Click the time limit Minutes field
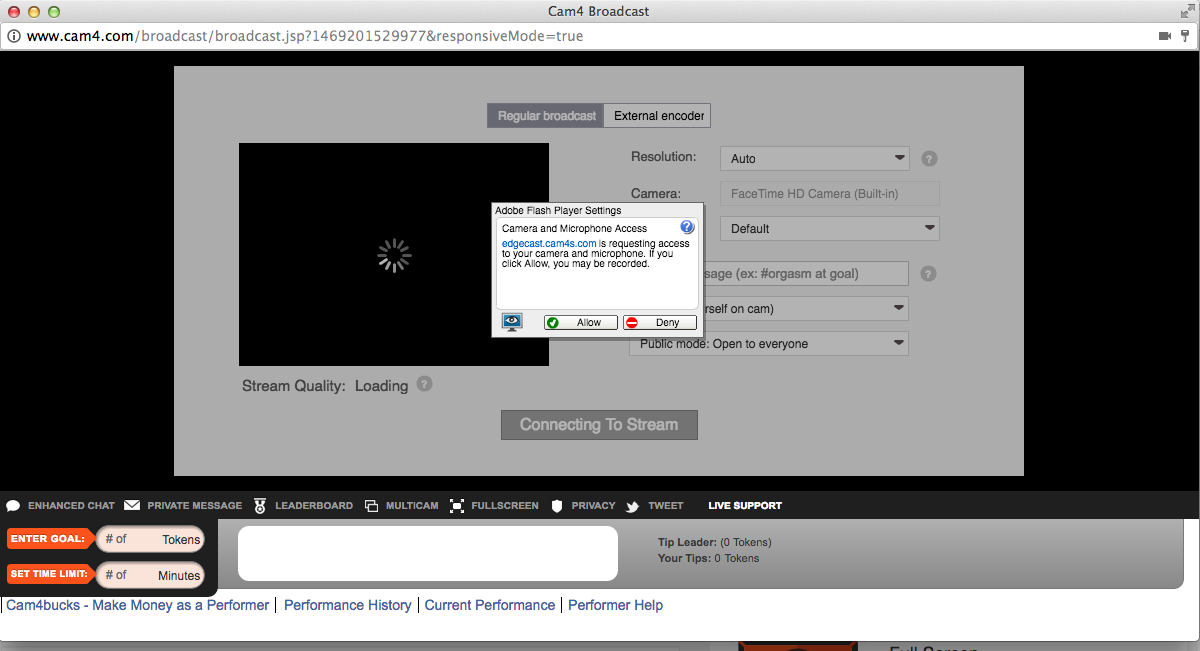The width and height of the screenshot is (1200, 651). (150, 575)
